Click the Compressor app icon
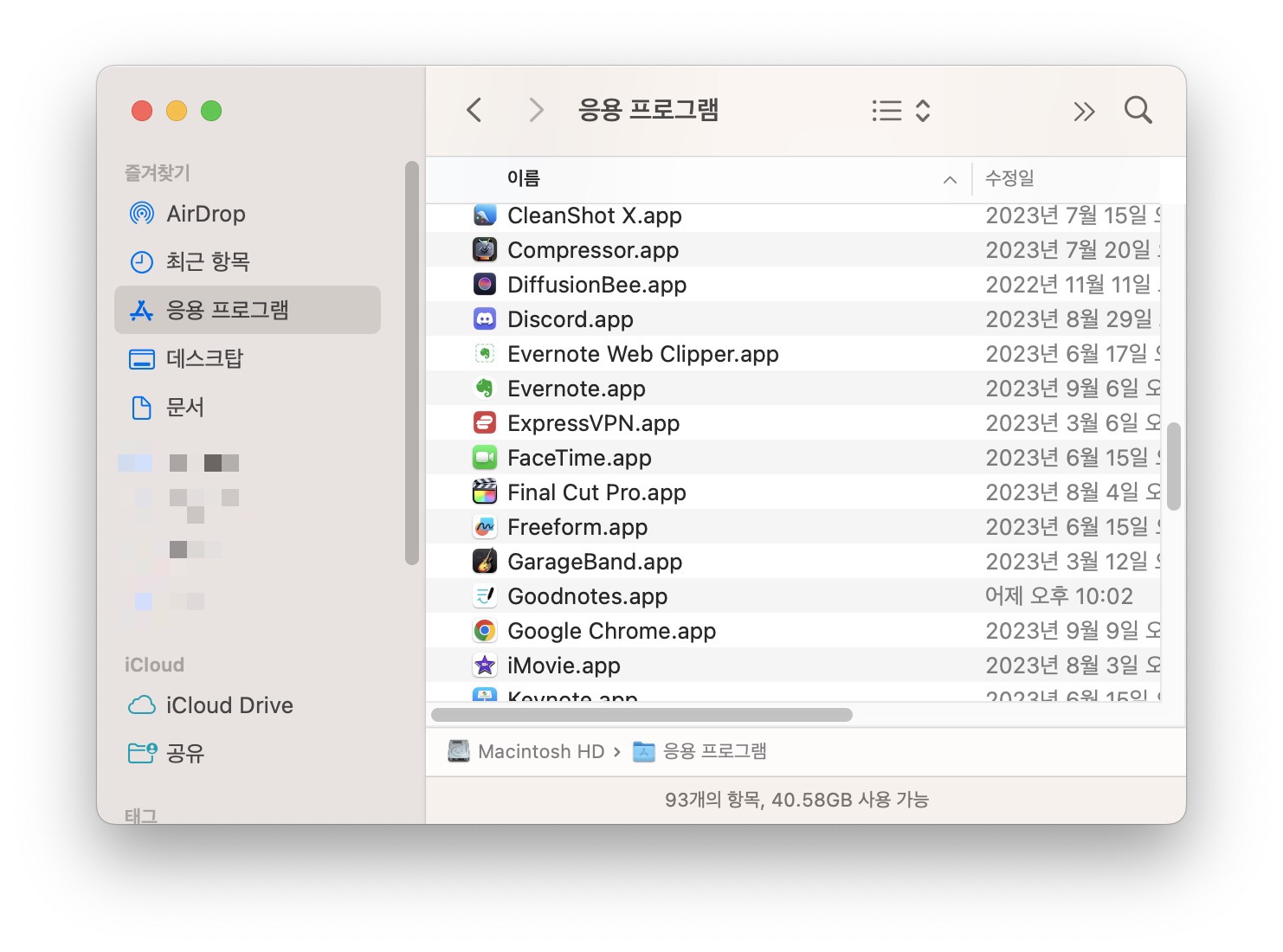The height and width of the screenshot is (952, 1283). (x=485, y=250)
